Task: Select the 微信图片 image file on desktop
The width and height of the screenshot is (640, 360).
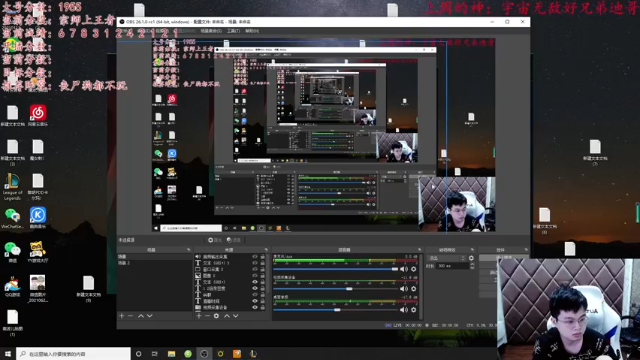Action: pyautogui.click(x=38, y=289)
